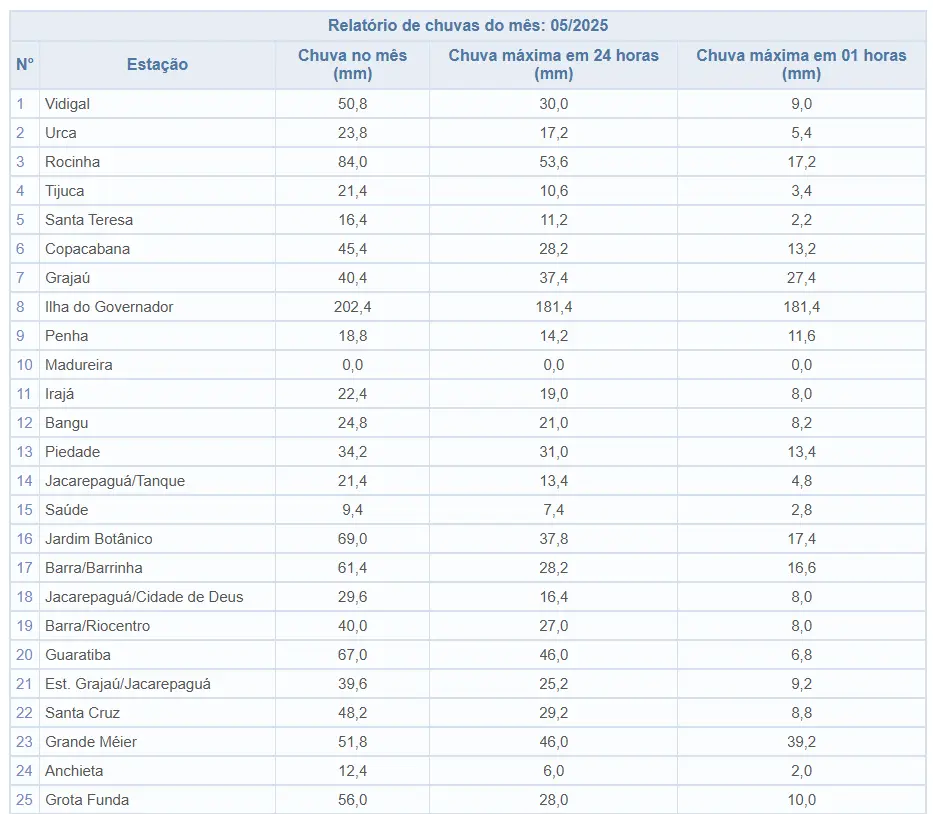The width and height of the screenshot is (933, 814).
Task: Click row number 10 for Madureira
Action: pyautogui.click(x=24, y=365)
